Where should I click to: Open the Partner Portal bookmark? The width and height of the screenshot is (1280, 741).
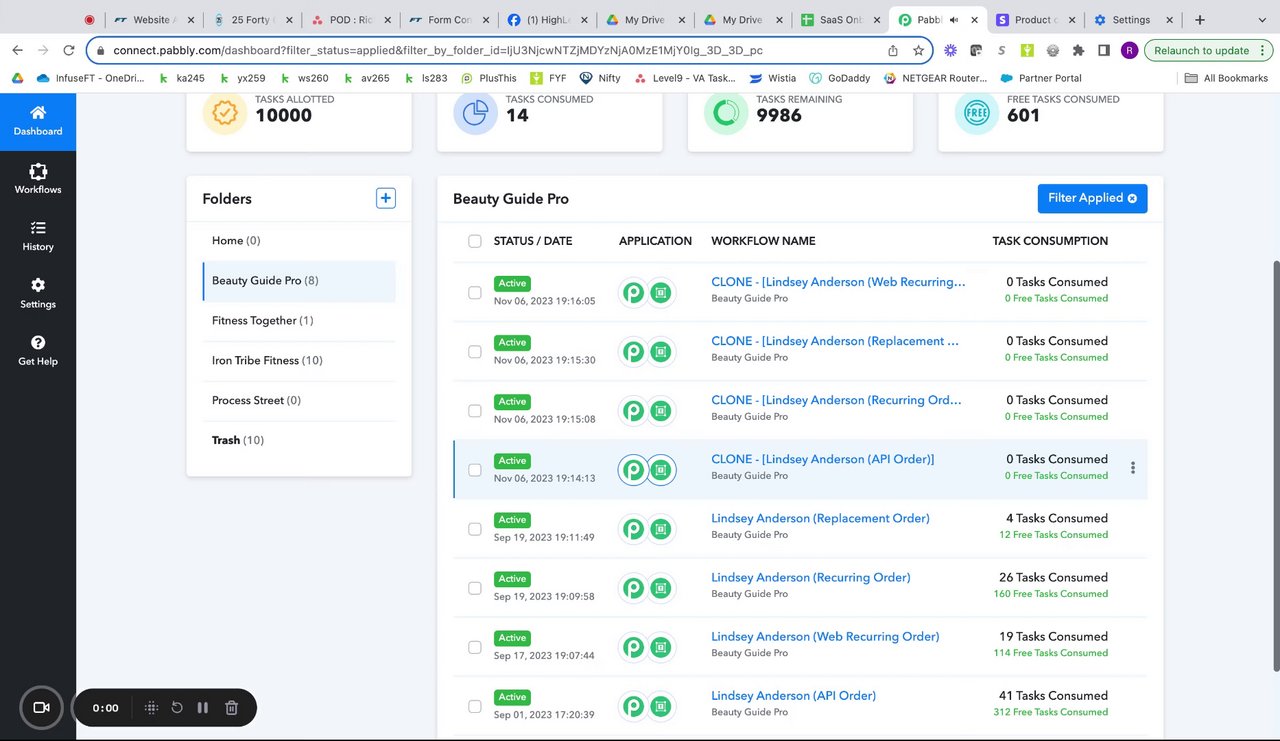[1039, 78]
